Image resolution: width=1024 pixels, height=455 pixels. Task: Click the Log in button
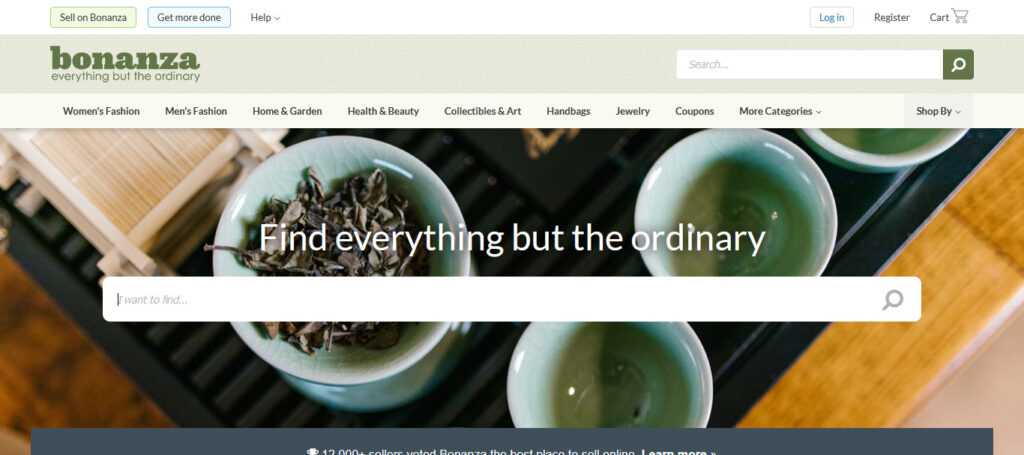pos(831,18)
